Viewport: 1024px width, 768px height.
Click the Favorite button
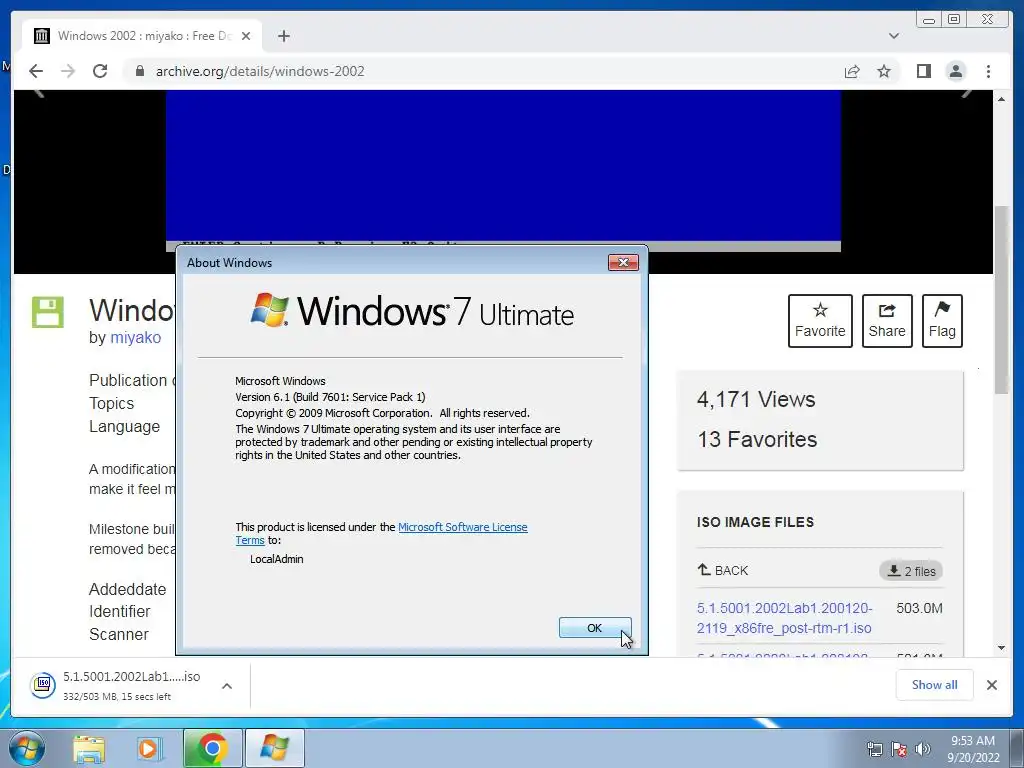coord(820,321)
